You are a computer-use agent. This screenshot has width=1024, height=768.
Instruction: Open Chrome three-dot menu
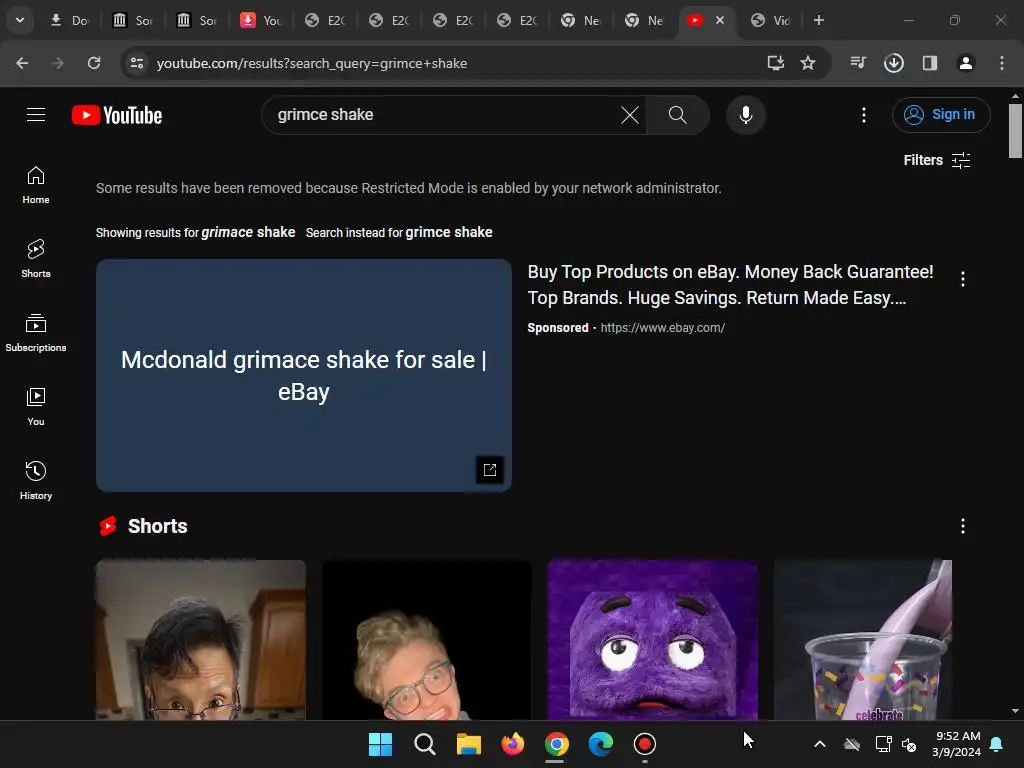tap(1002, 63)
